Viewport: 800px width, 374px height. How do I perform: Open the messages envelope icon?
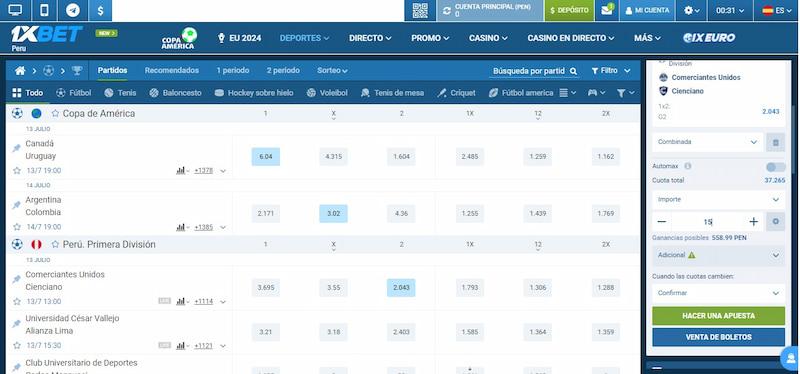point(607,10)
